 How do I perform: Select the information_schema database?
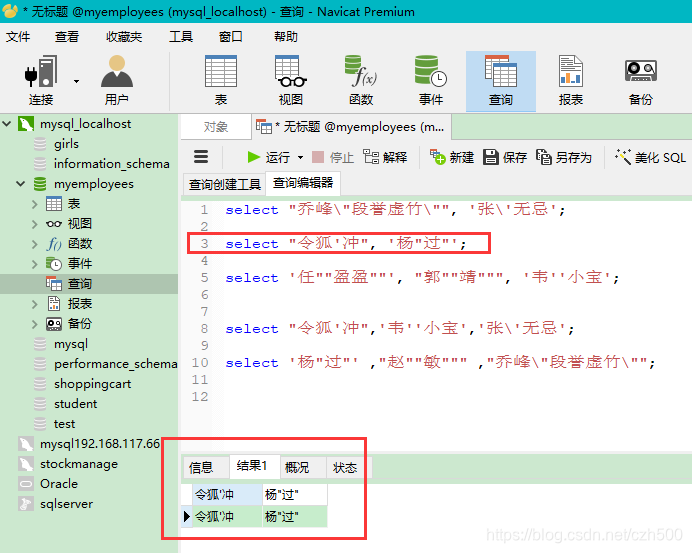click(x=112, y=164)
